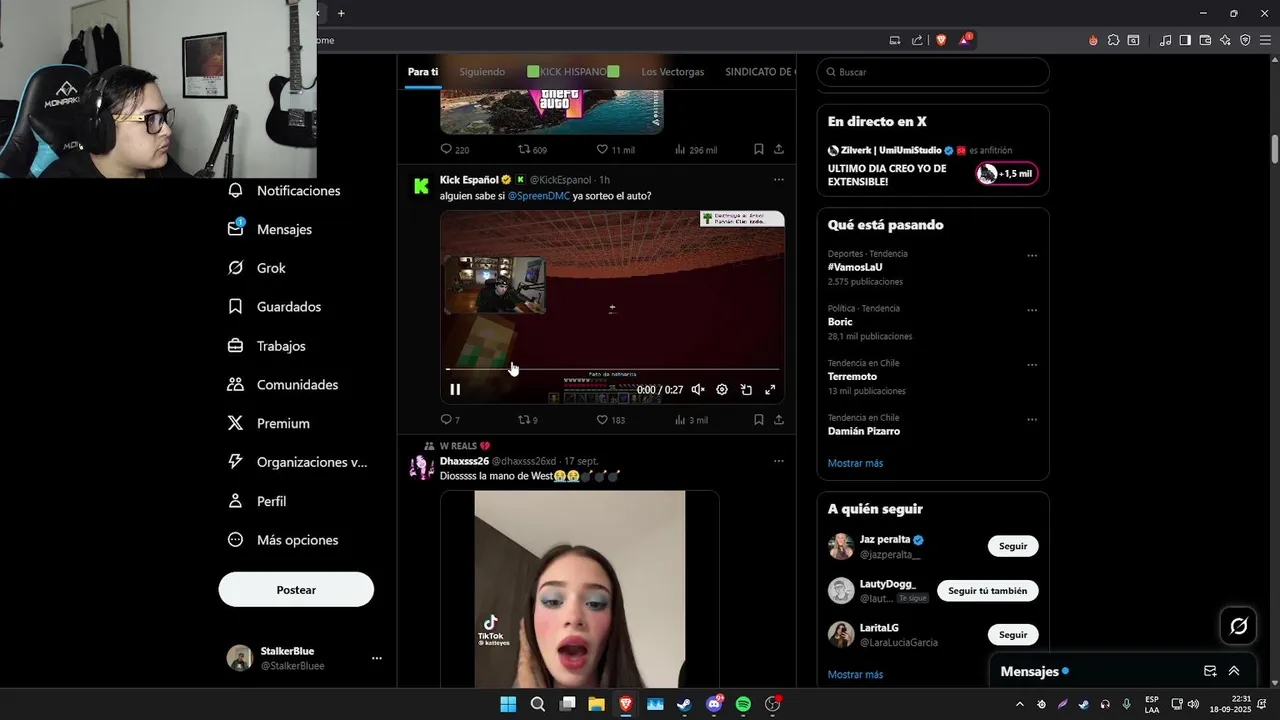This screenshot has height=720, width=1280.
Task: Open Comunidades in the sidebar
Action: [x=284, y=385]
